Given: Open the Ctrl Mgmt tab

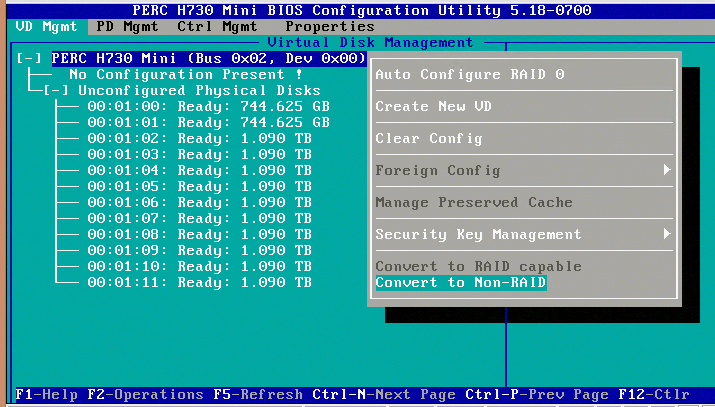Looking at the screenshot, I should click(x=217, y=27).
